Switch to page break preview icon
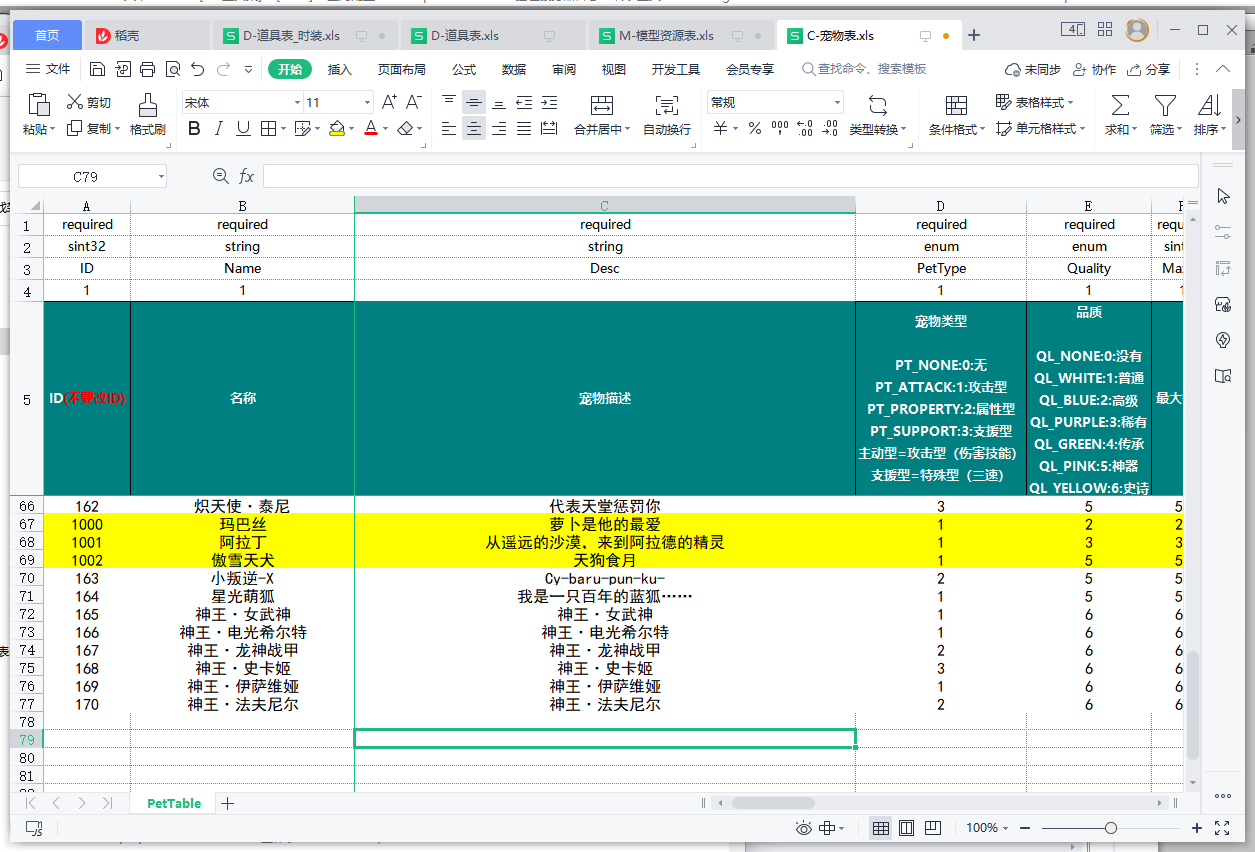 click(933, 828)
